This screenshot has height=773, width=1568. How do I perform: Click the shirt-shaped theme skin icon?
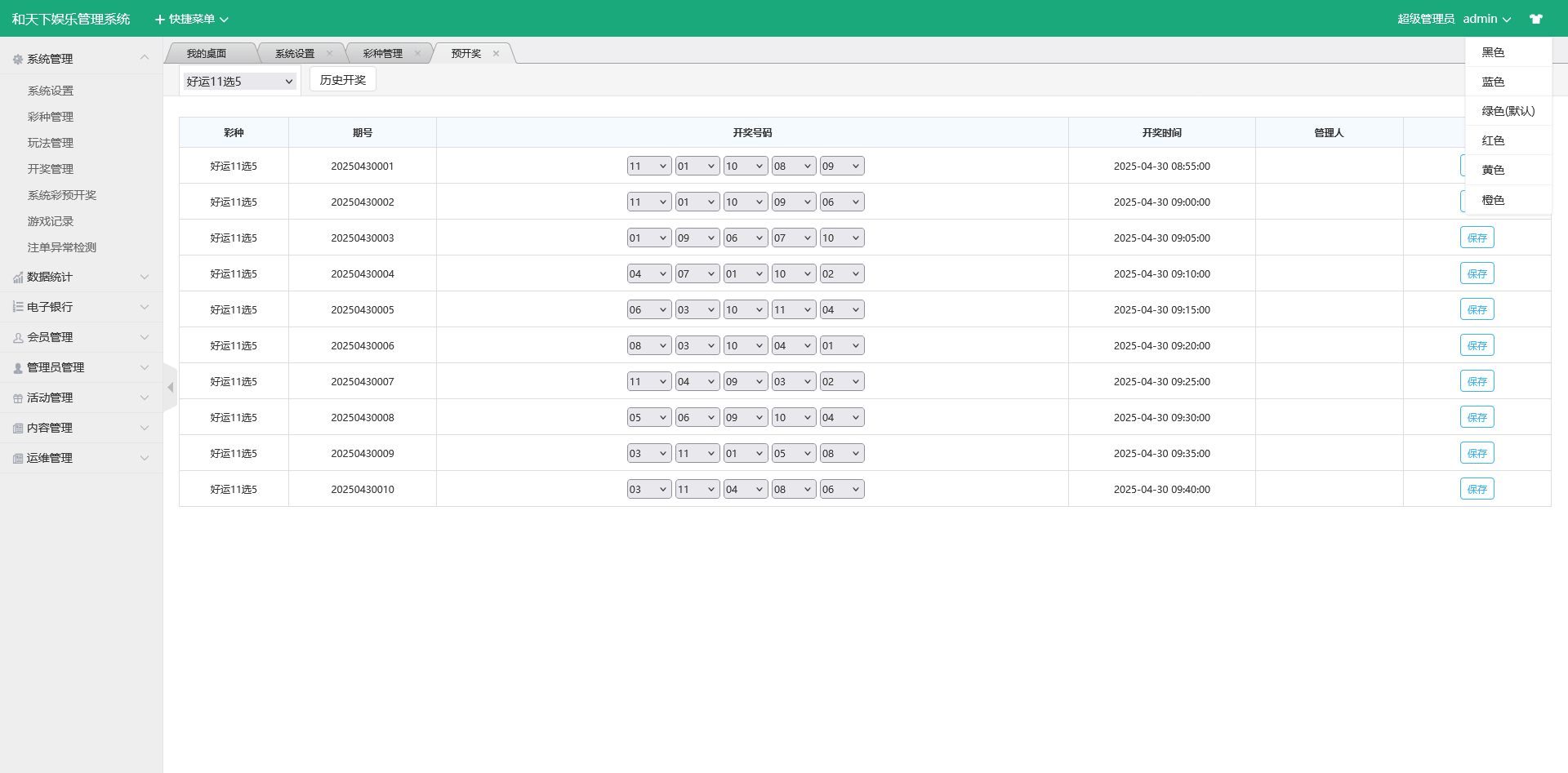(x=1535, y=19)
